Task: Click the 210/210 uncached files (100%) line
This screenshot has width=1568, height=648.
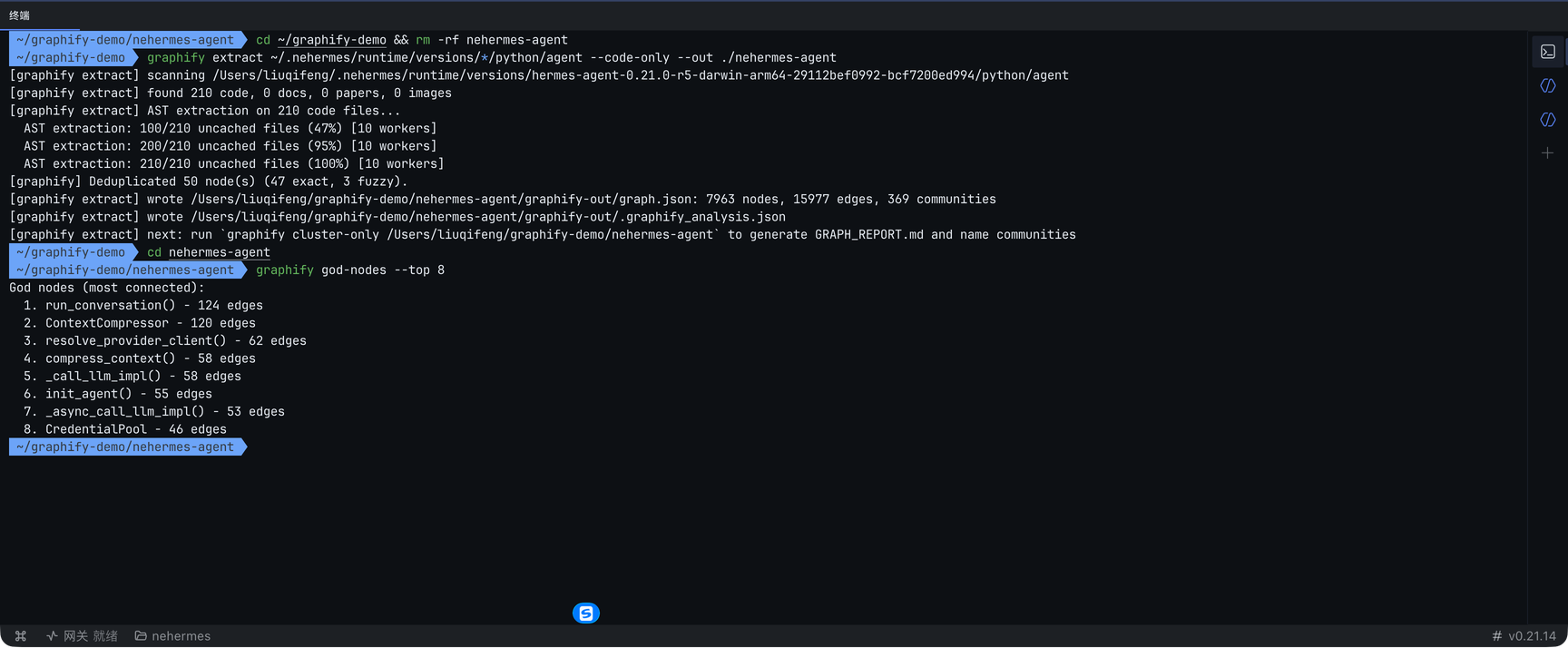Action: (x=234, y=164)
